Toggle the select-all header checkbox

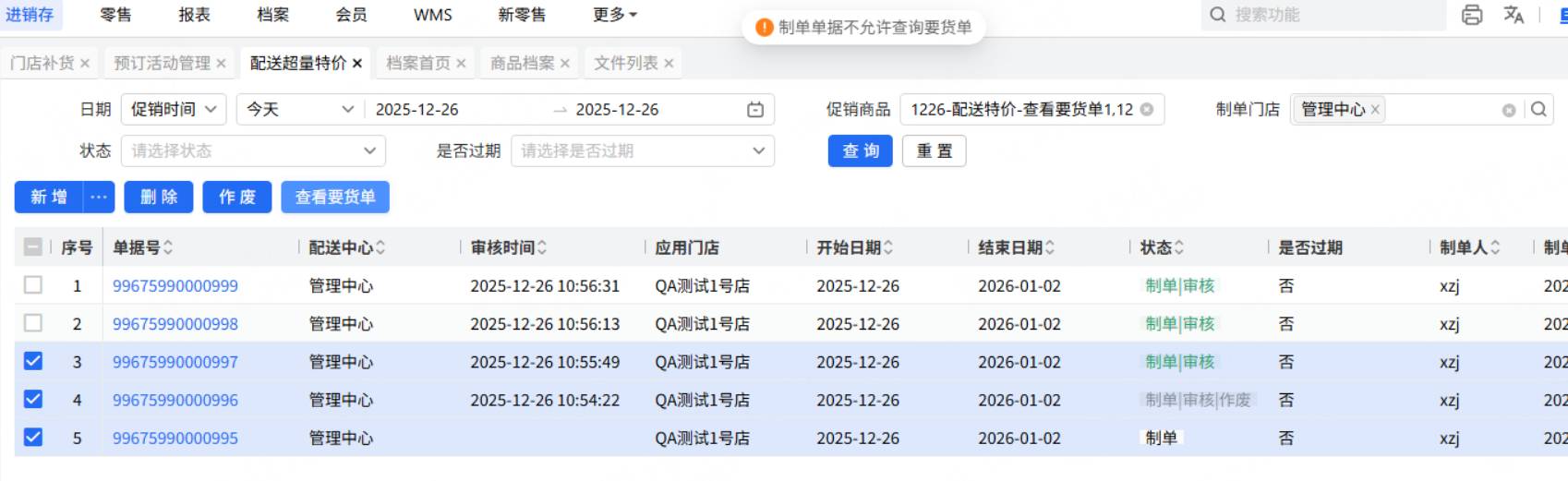pos(33,247)
